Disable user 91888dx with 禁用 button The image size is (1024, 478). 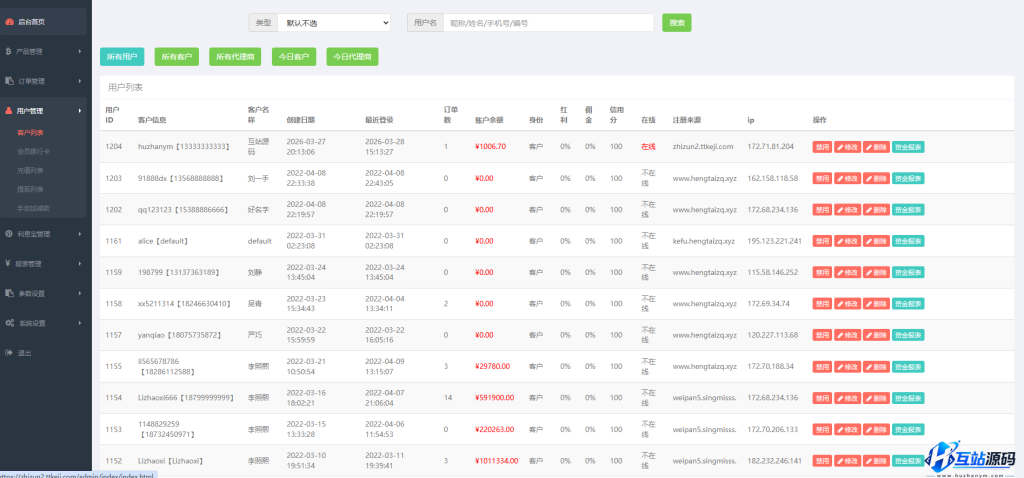coord(821,178)
